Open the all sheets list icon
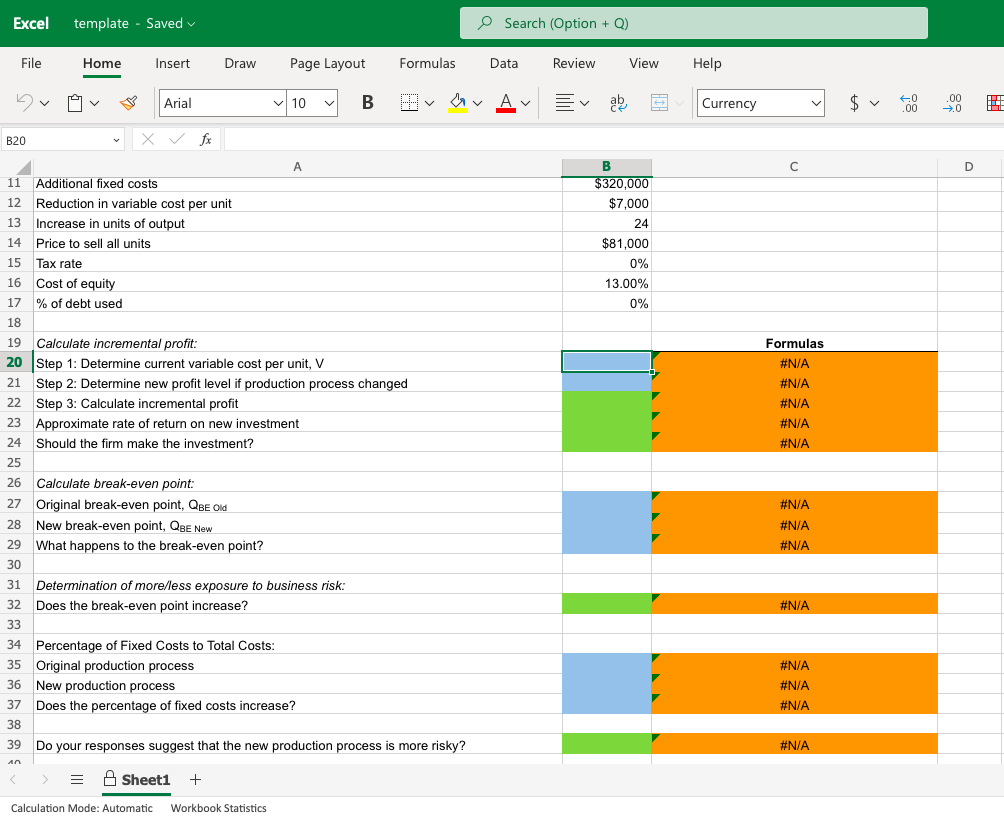The width and height of the screenshot is (1004, 819). point(75,779)
